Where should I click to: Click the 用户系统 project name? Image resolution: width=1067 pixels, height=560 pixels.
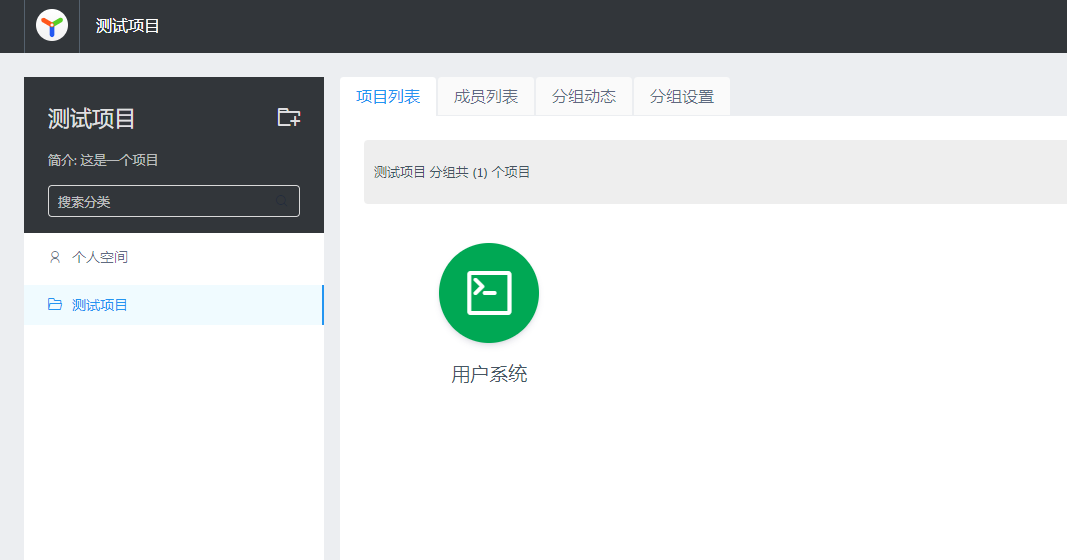[489, 374]
